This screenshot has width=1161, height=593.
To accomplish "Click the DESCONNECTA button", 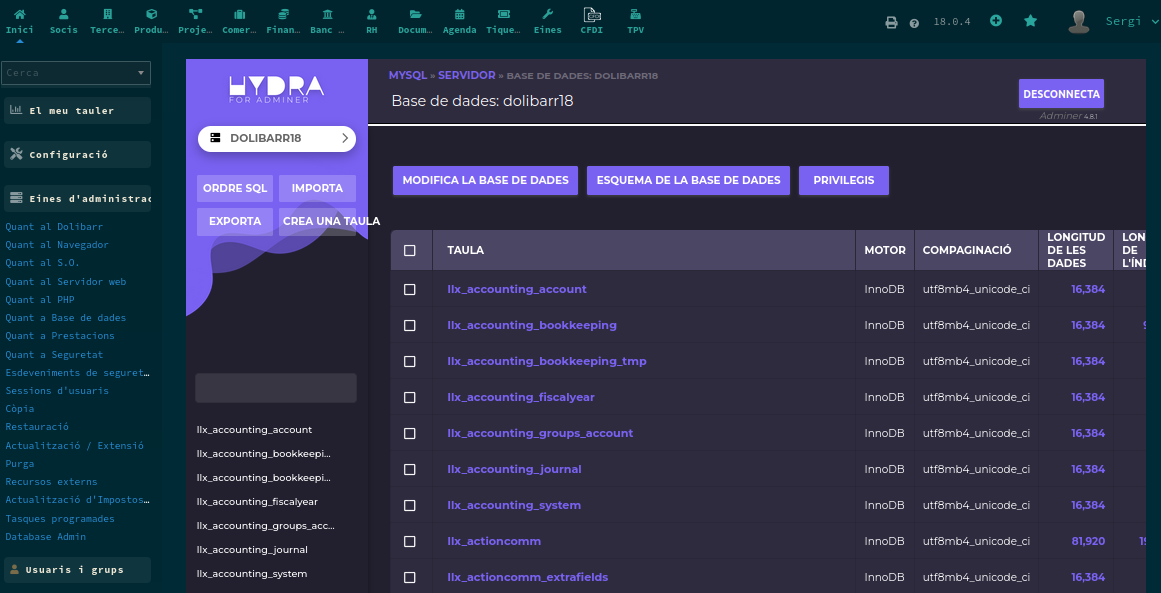I will click(x=1061, y=94).
